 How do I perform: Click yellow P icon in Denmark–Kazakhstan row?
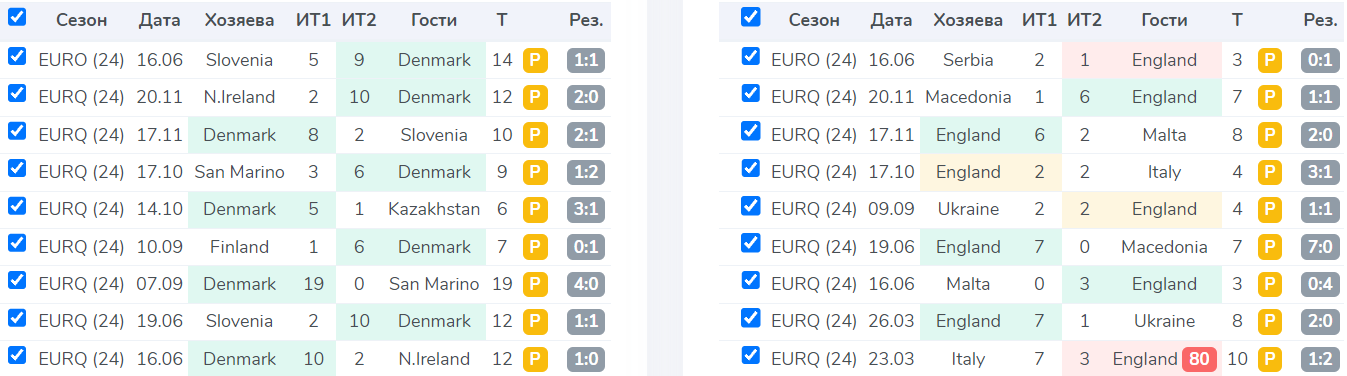click(x=535, y=210)
